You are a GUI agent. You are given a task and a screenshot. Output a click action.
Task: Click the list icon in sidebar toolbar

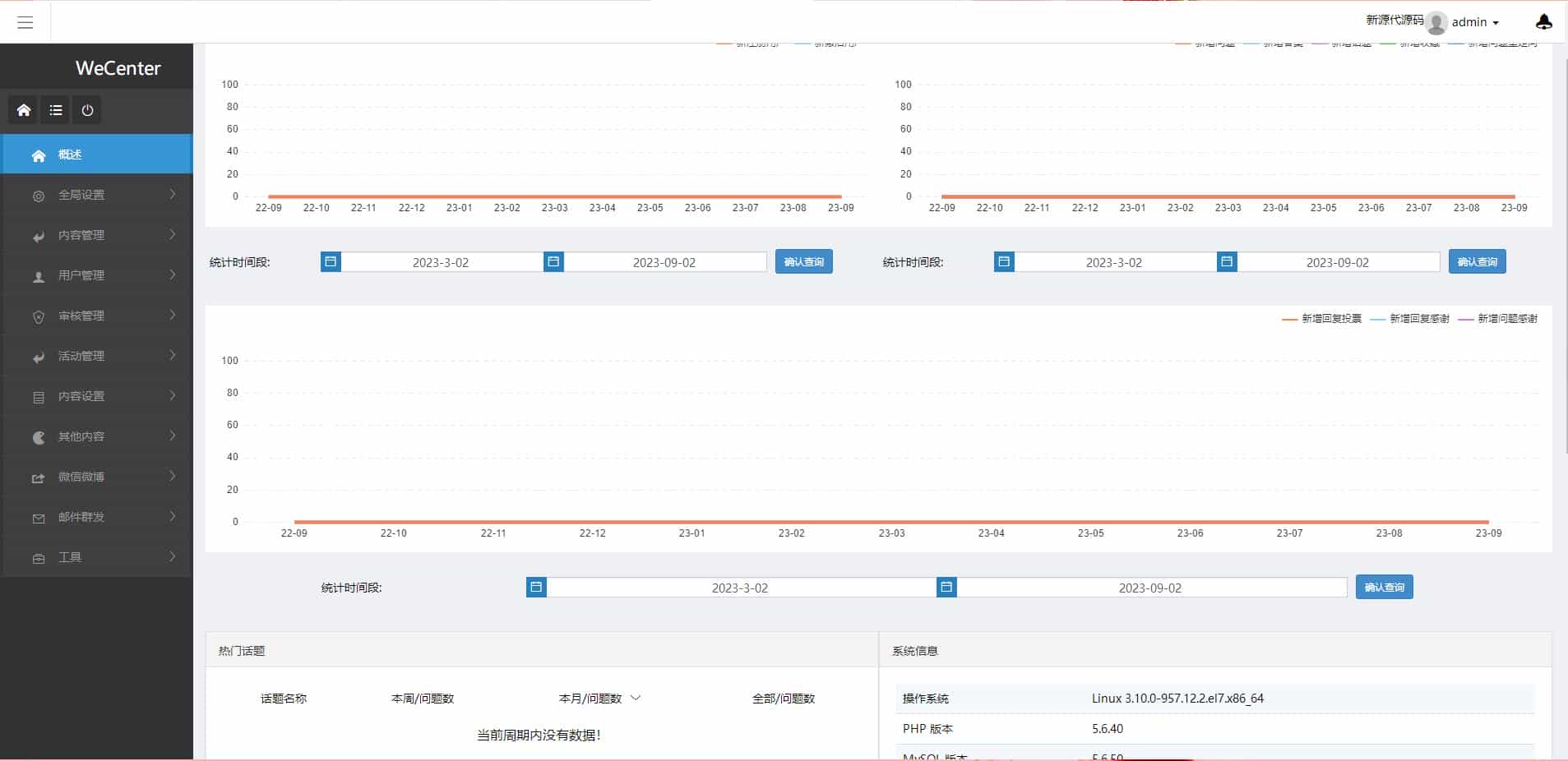[56, 110]
